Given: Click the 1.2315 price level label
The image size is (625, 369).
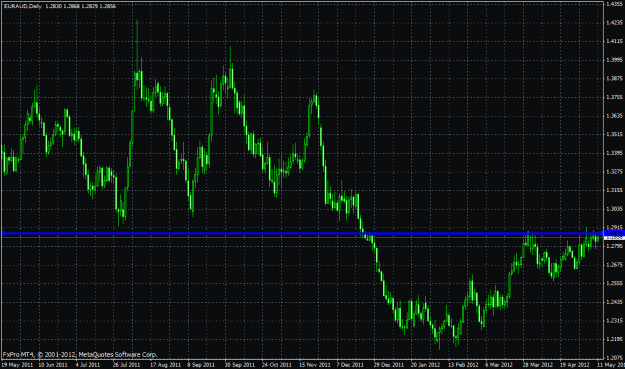Looking at the screenshot, I should click(x=614, y=320).
